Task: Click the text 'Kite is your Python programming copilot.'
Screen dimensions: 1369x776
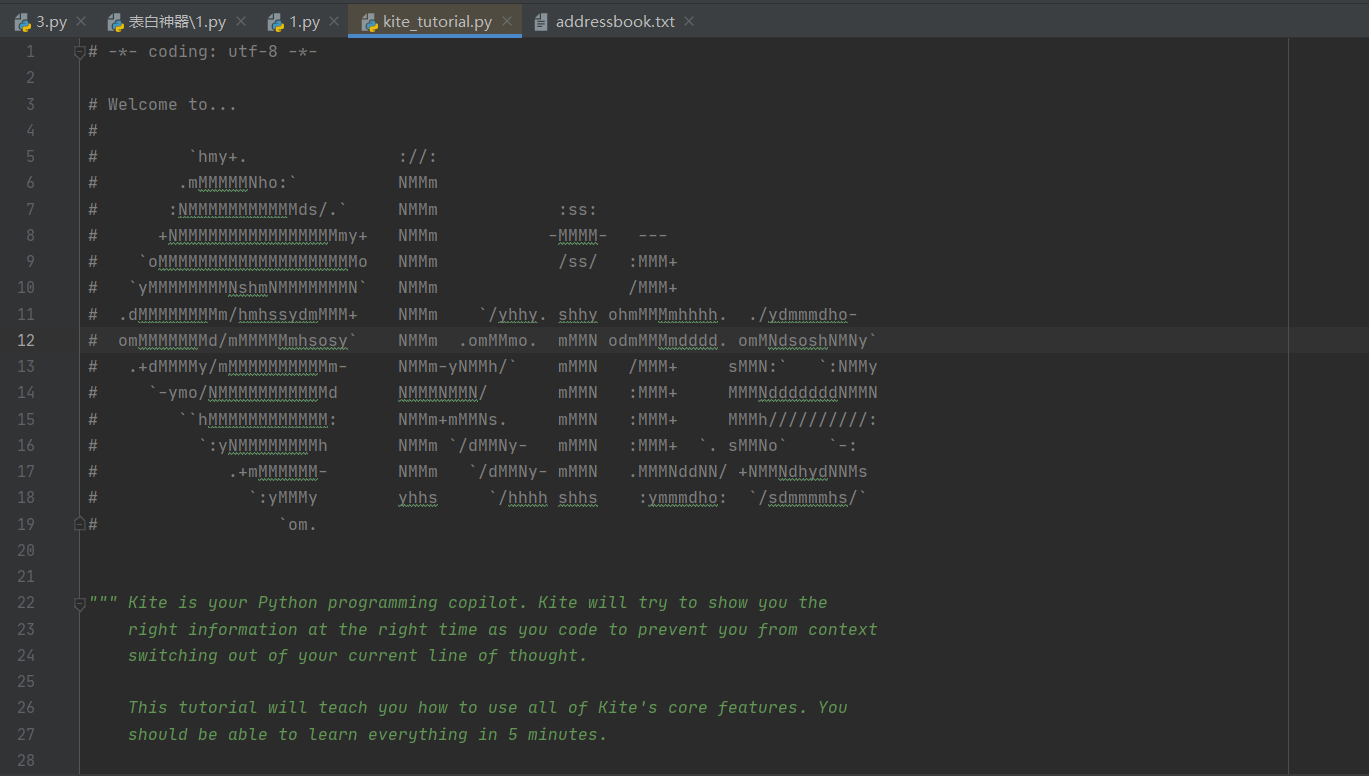Action: point(329,602)
